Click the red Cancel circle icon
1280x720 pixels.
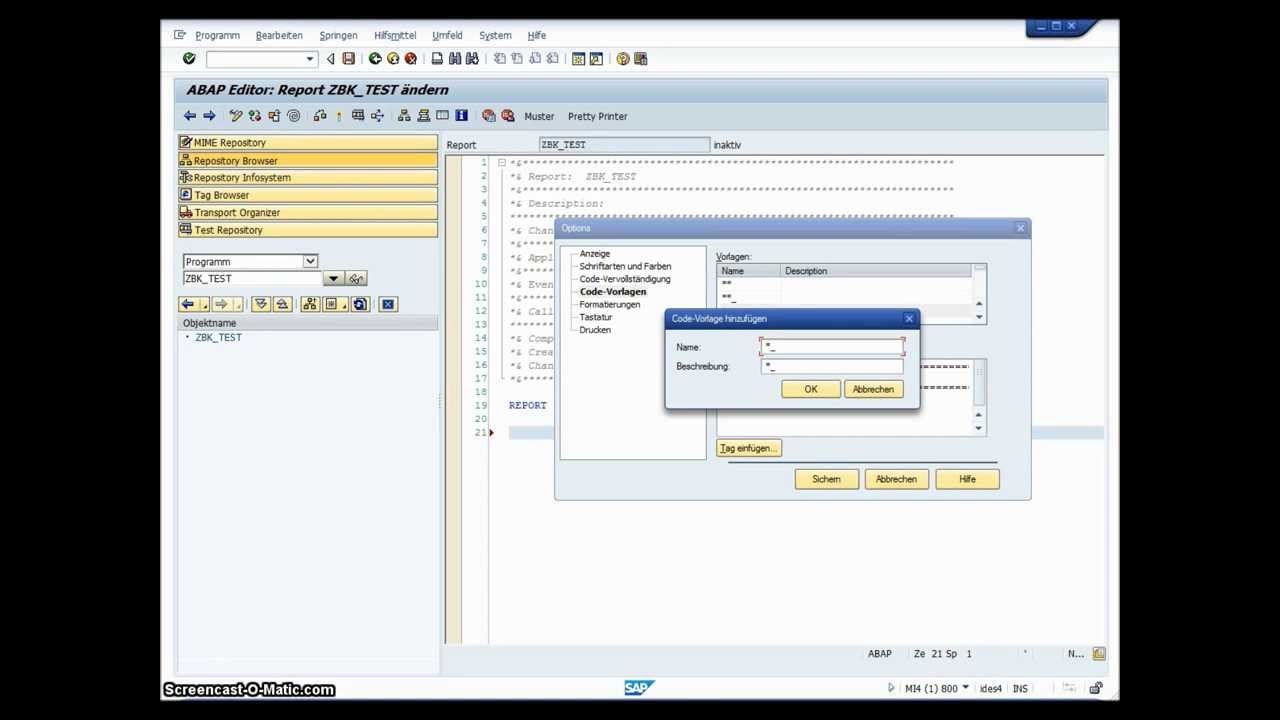click(x=410, y=59)
